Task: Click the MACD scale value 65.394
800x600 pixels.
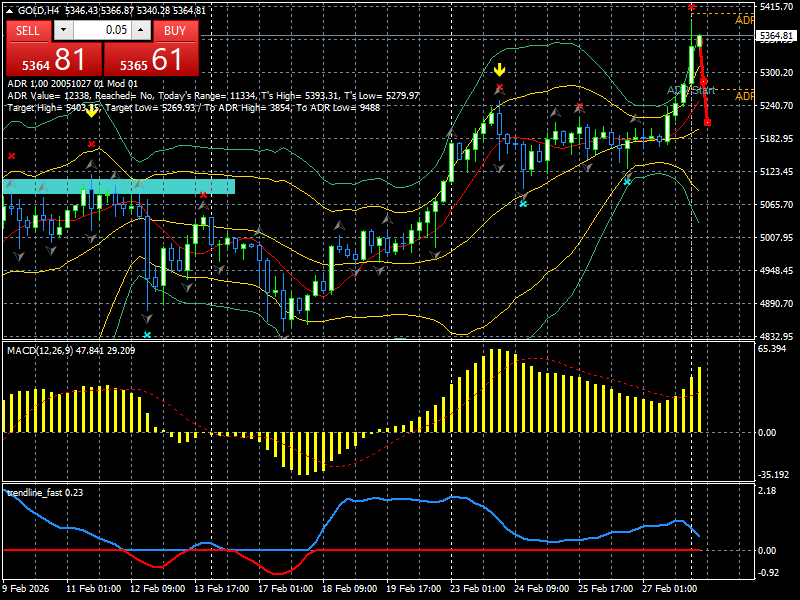Action: 772,348
